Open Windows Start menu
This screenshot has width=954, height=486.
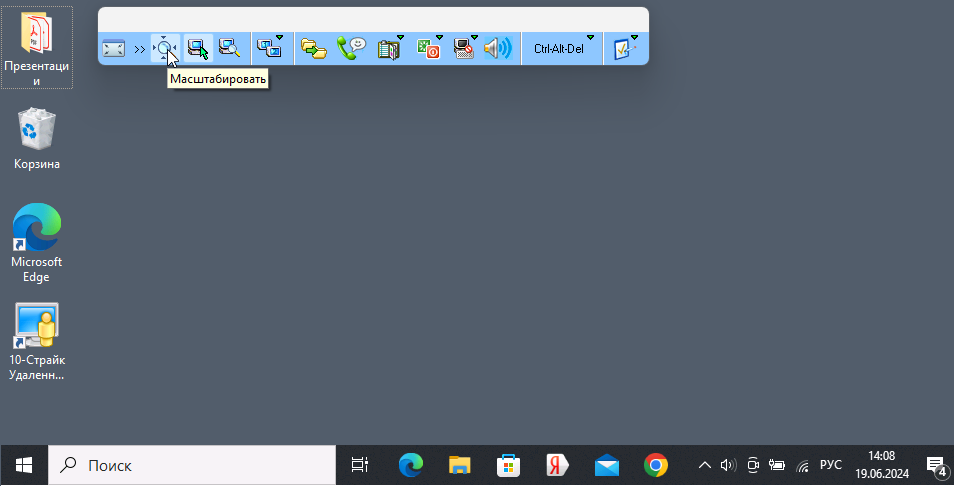coord(24,465)
